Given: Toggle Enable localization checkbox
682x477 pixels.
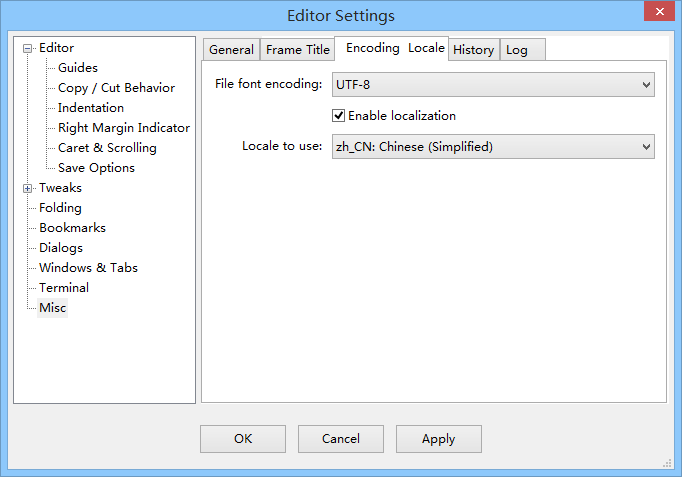Looking at the screenshot, I should click(x=339, y=116).
